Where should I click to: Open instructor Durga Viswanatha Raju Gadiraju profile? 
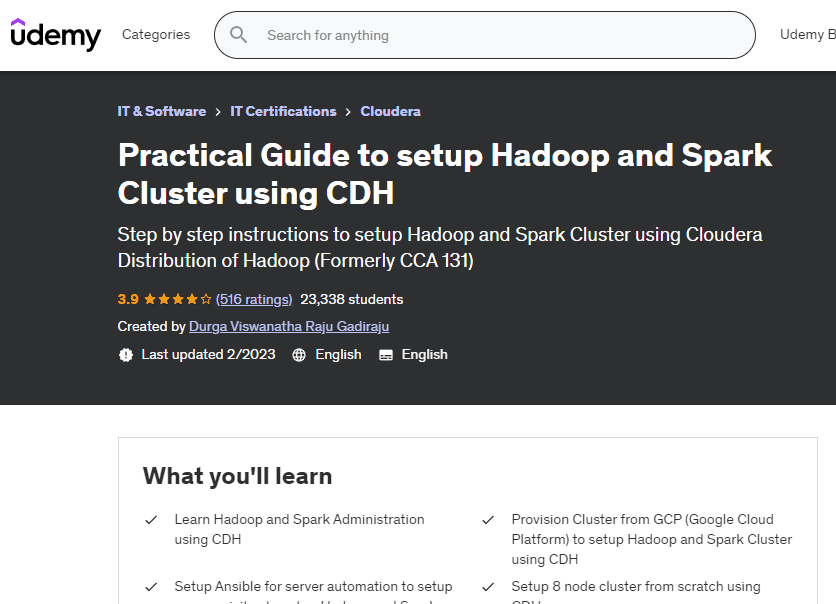tap(289, 326)
